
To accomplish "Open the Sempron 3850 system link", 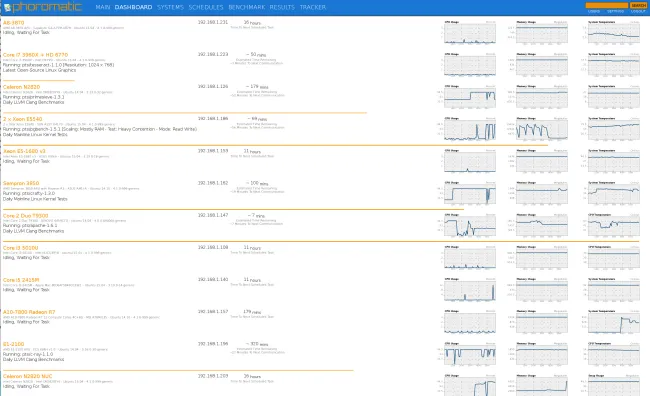I will [21, 183].
